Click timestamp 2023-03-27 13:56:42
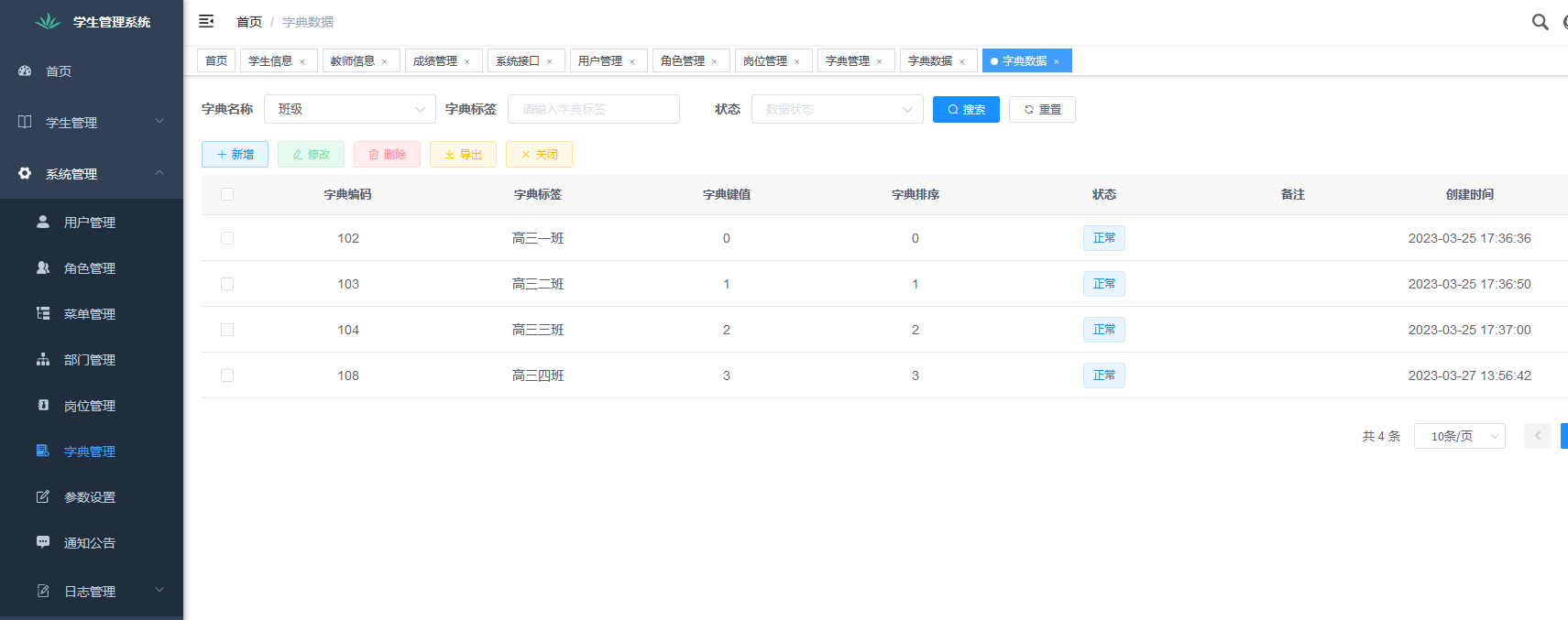The width and height of the screenshot is (1568, 620). click(x=1470, y=375)
